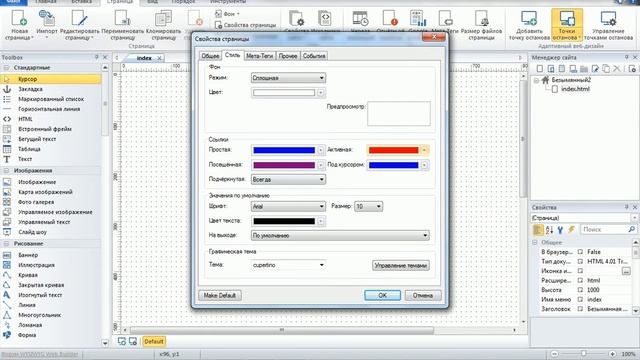Screen dimensions: 640x360
Task: Click the black Цвет текста swatch
Action: tap(284, 221)
